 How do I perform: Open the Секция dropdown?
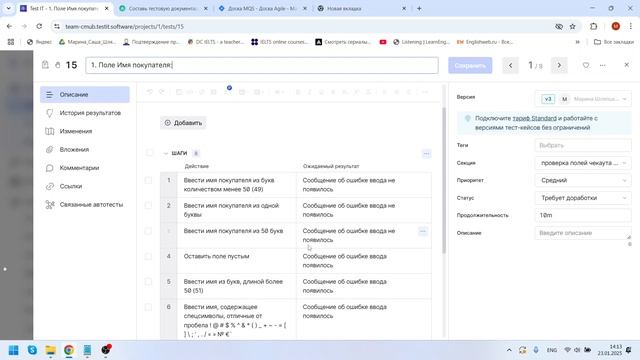(x=583, y=163)
